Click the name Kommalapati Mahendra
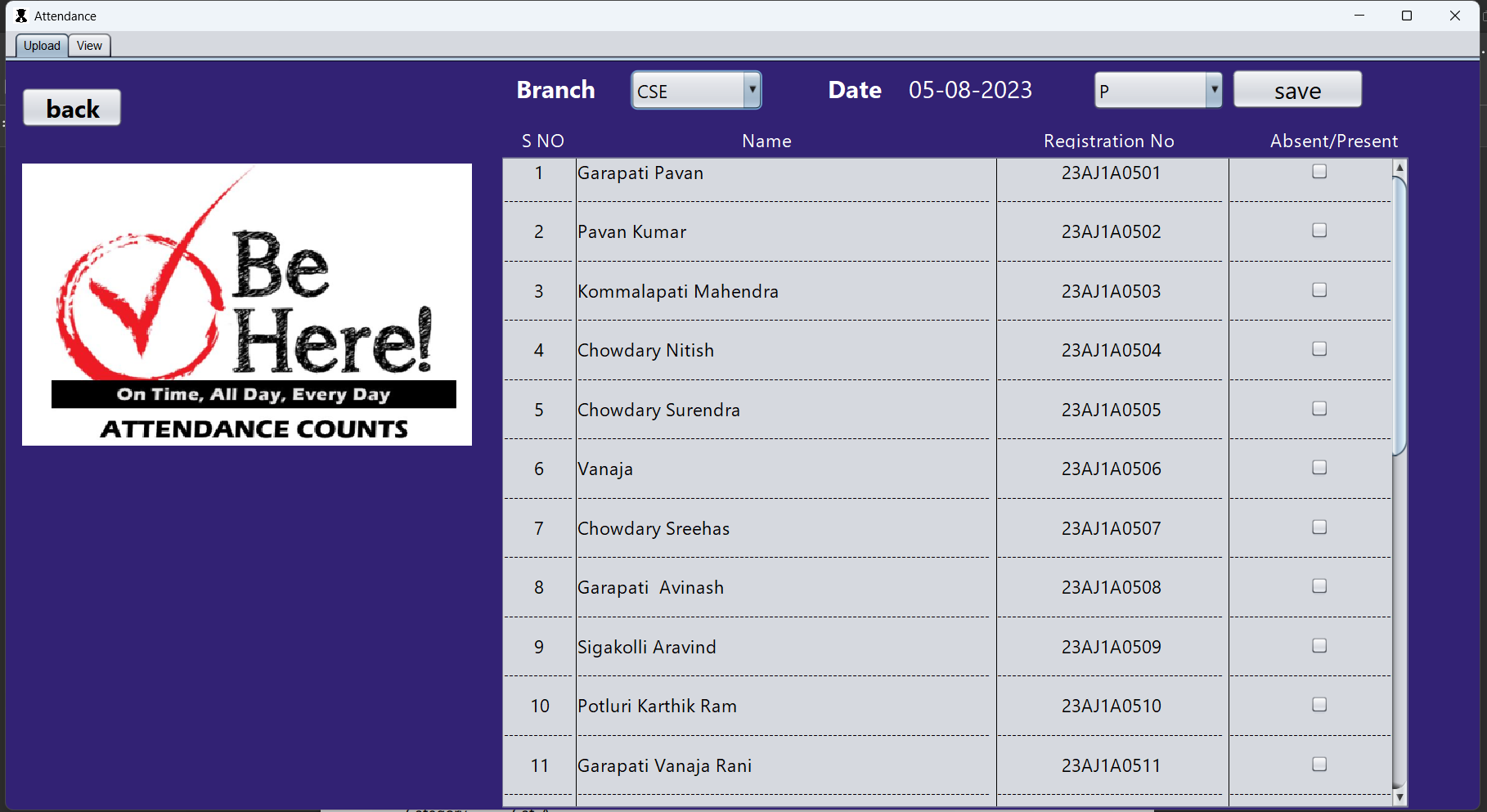The height and width of the screenshot is (812, 1487). (678, 292)
